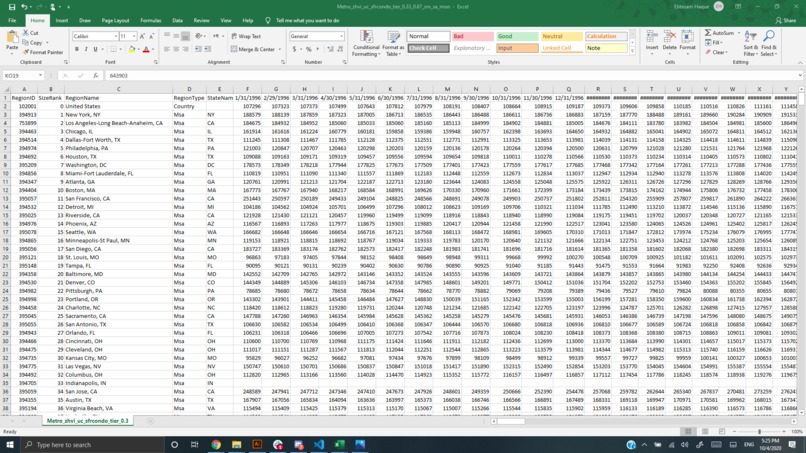Click the Undo arrow in Quick Access Toolbar
The width and height of the screenshot is (806, 453).
click(x=24, y=7)
